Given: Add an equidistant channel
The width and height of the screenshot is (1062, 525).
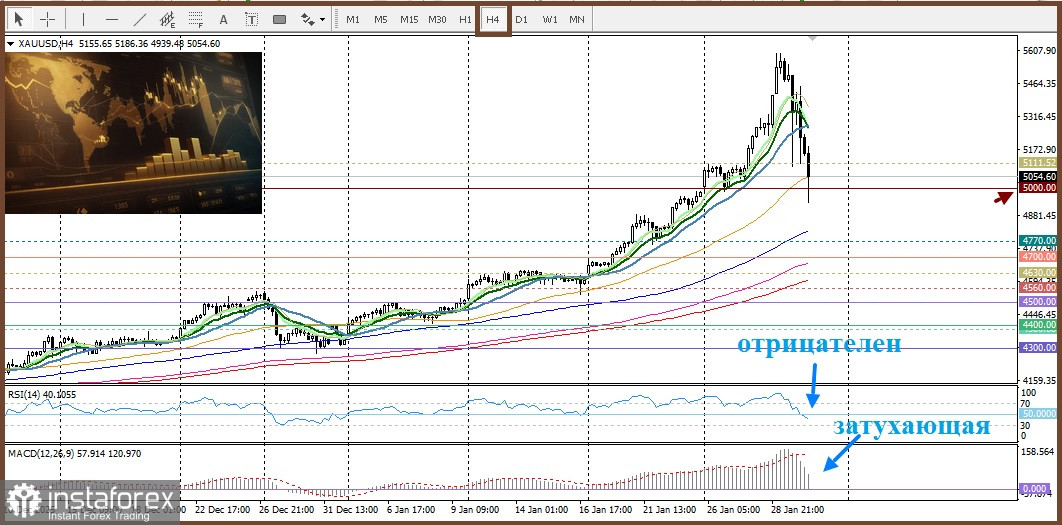Looking at the screenshot, I should coord(167,19).
